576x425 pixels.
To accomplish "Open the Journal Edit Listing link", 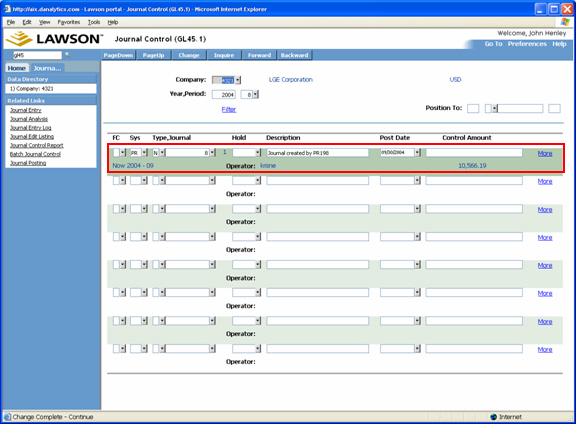I will coord(32,137).
